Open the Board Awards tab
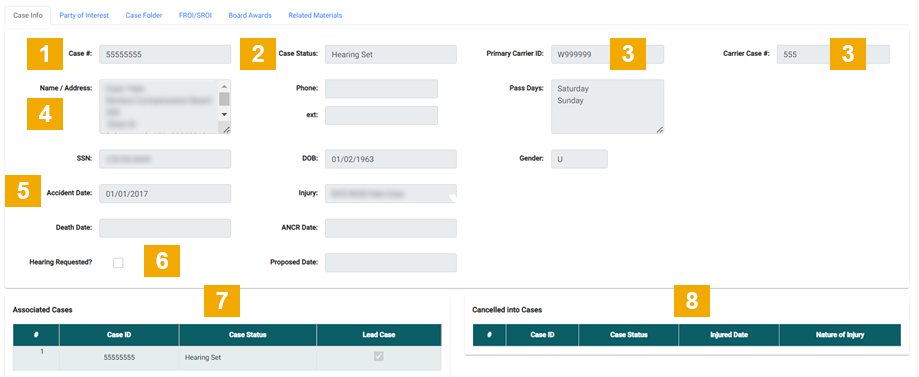The height and width of the screenshot is (377, 919). tap(250, 15)
